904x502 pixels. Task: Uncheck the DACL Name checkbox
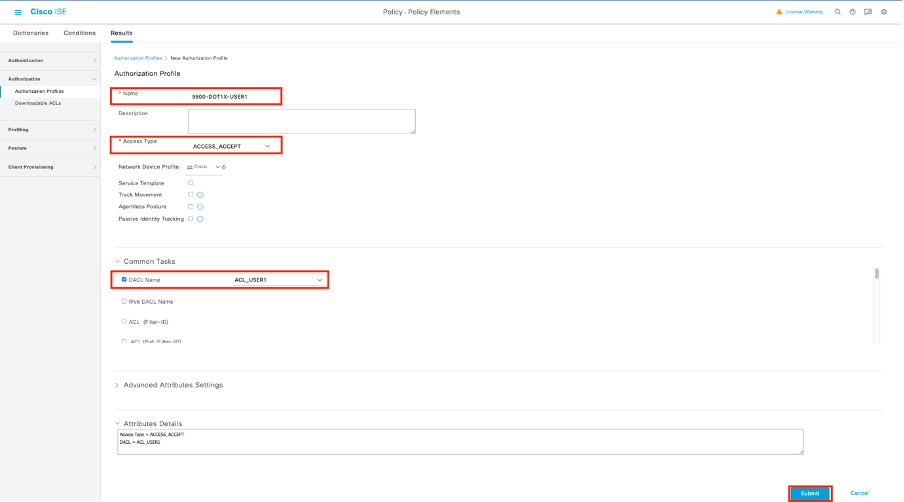[x=124, y=280]
